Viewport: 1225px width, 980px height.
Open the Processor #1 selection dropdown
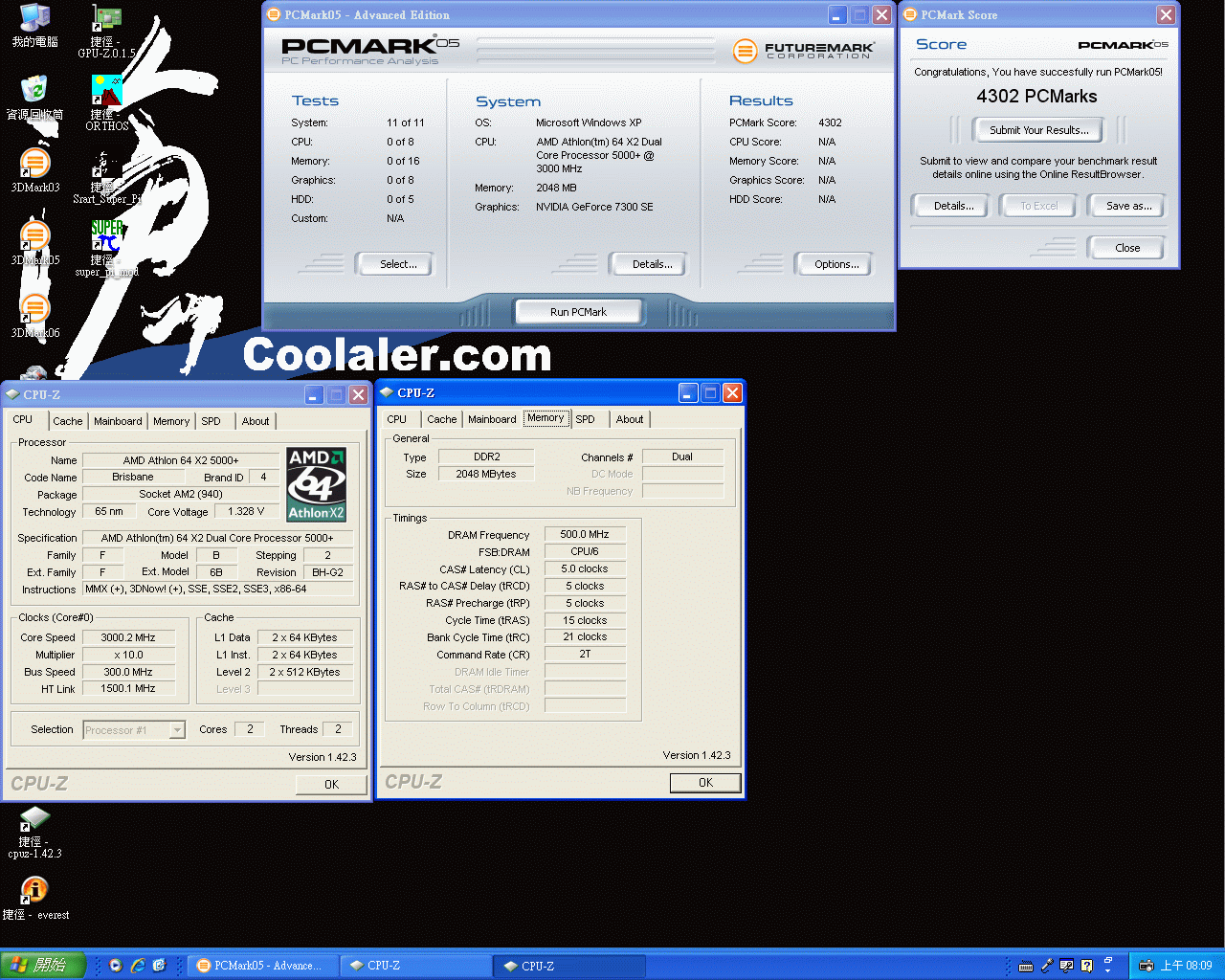pos(134,730)
